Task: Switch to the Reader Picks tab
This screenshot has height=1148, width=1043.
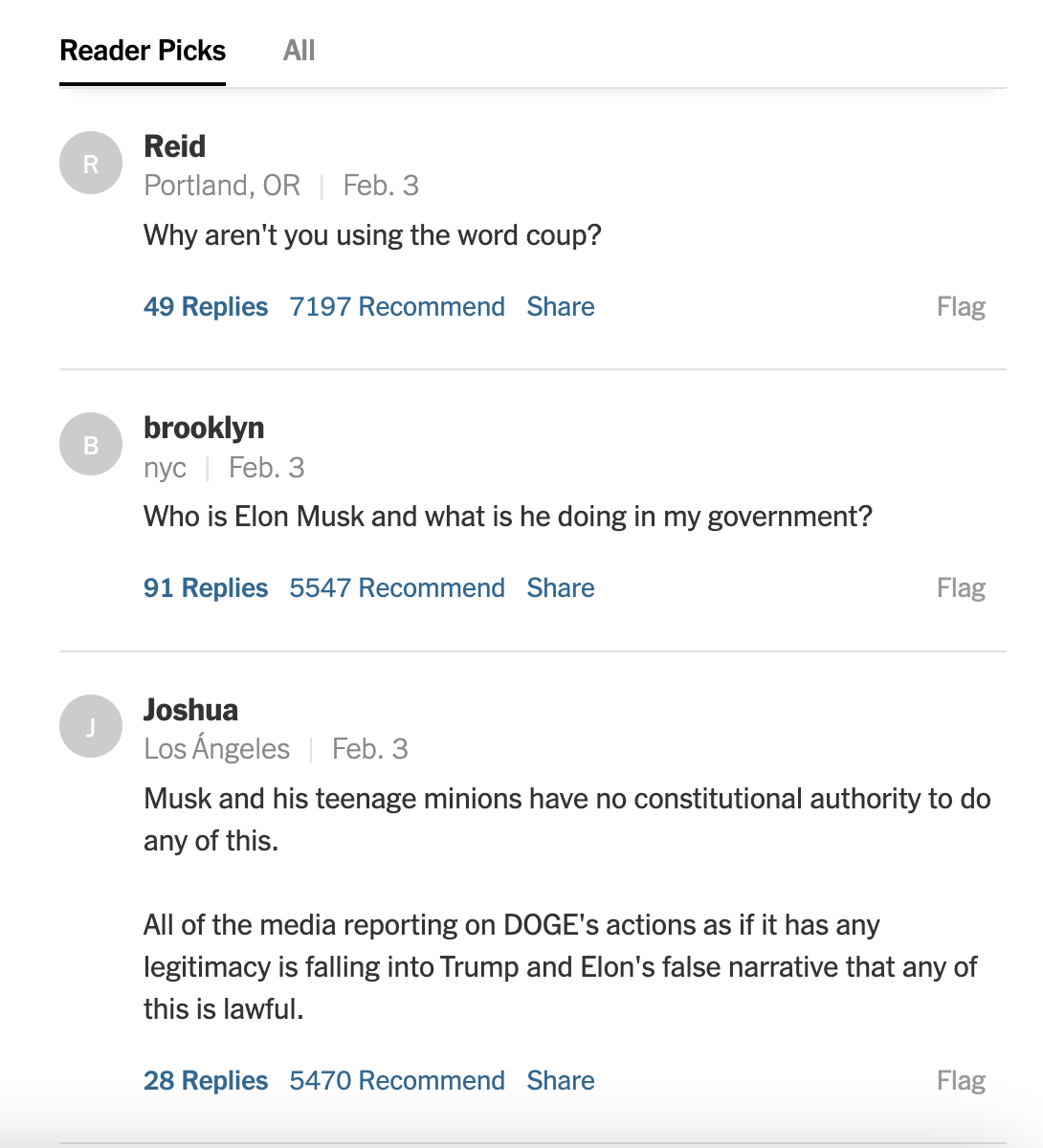Action: [143, 51]
